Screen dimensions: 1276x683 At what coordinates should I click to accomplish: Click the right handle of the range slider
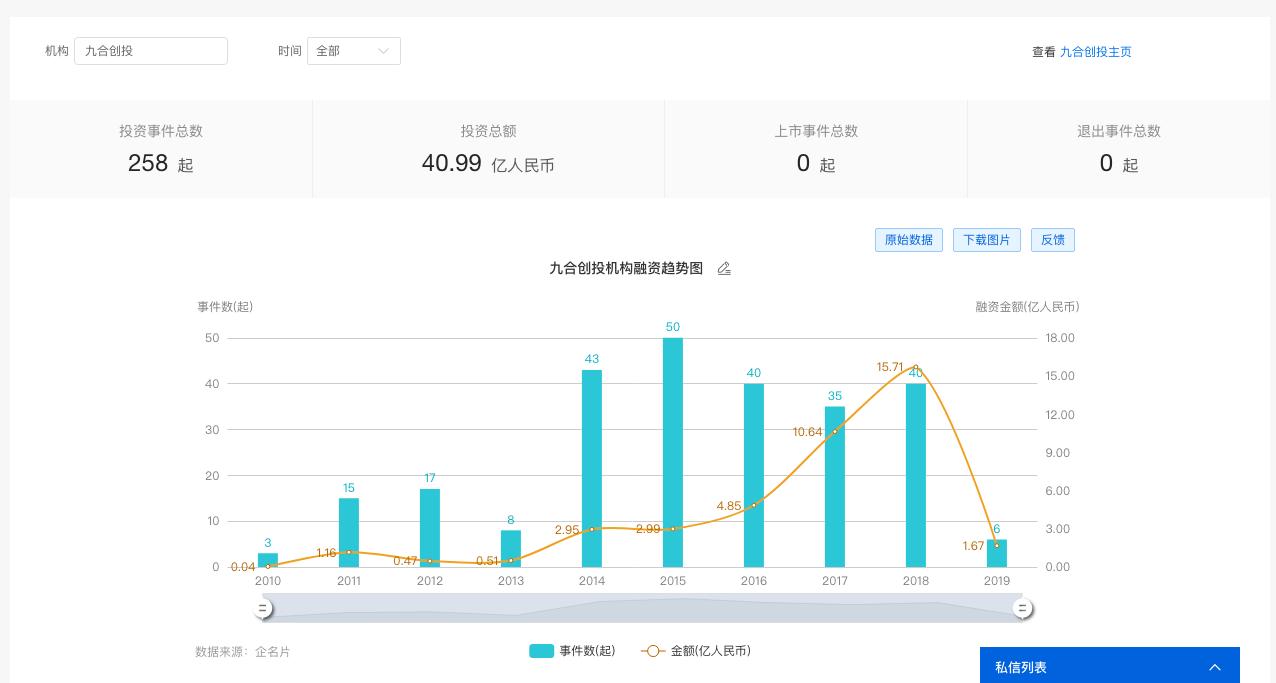point(1022,608)
